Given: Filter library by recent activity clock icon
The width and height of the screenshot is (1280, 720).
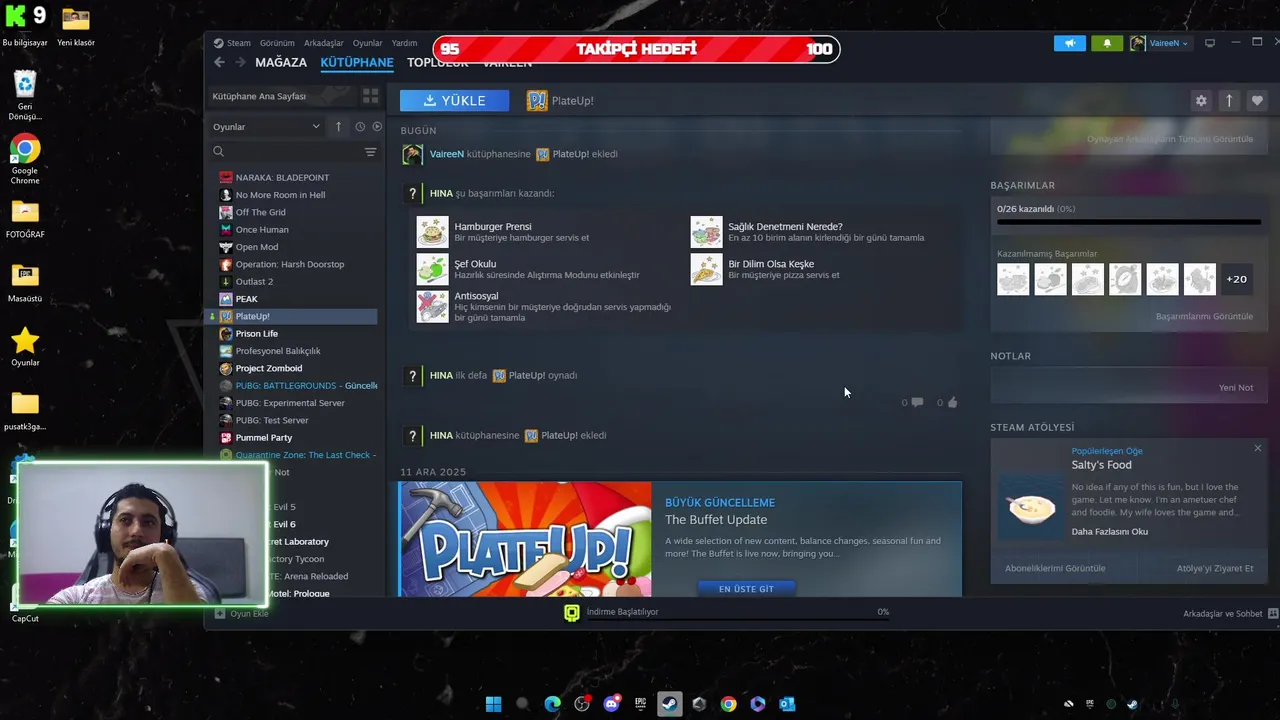Looking at the screenshot, I should coord(360,127).
